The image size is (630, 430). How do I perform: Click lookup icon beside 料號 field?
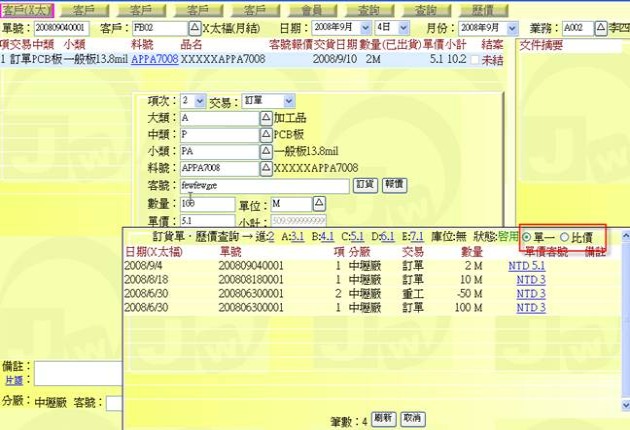tap(266, 168)
